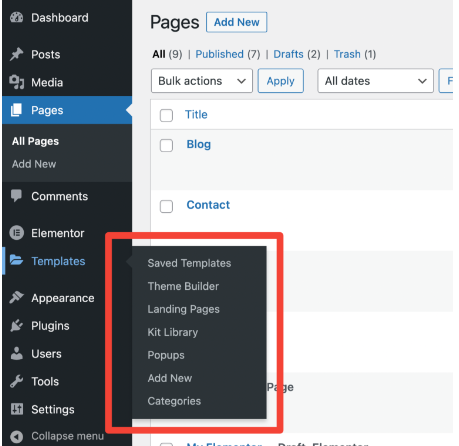Image resolution: width=459 pixels, height=446 pixels.
Task: Open Settings menu label
Action: click(53, 409)
